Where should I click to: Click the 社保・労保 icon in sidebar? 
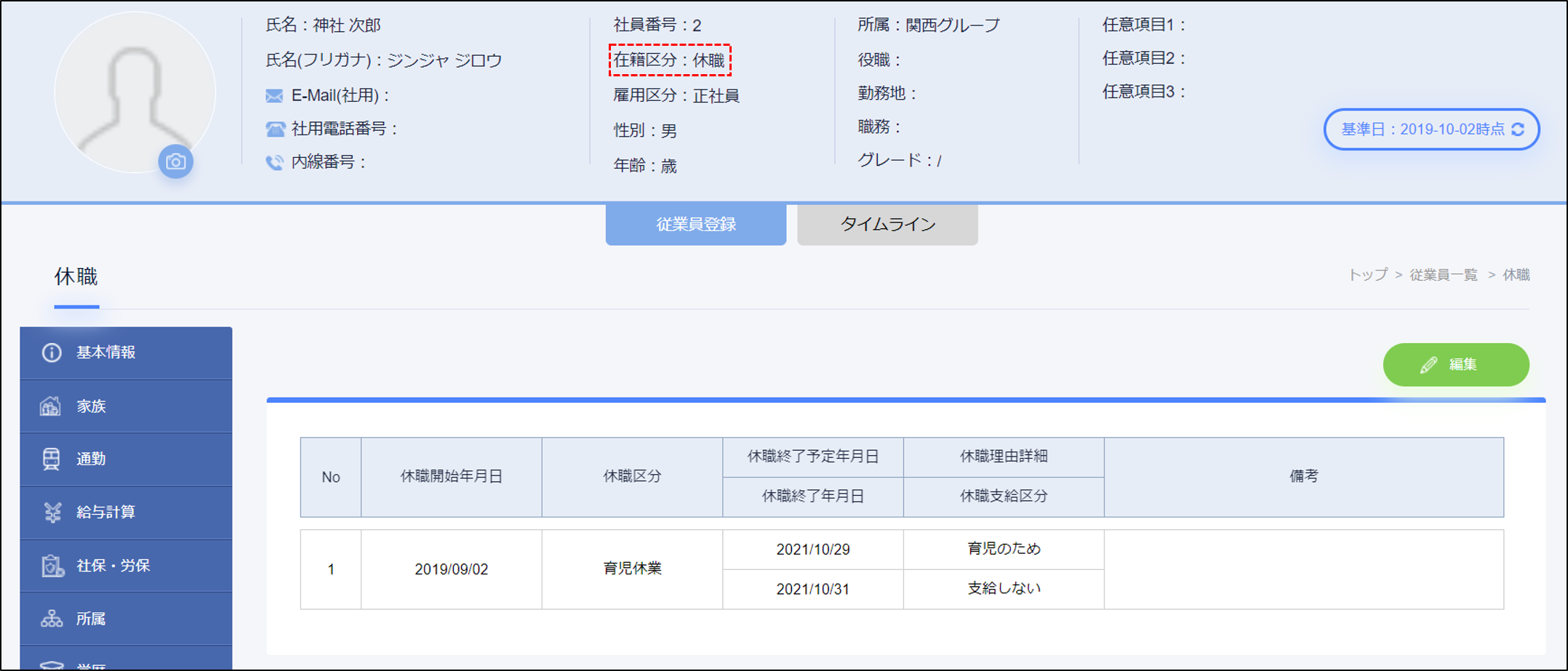click(x=52, y=566)
